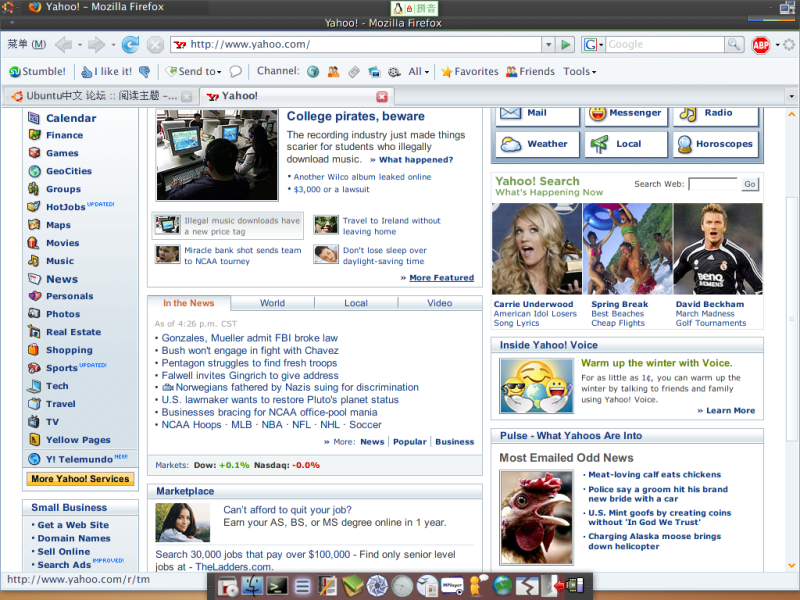This screenshot has height=600, width=800.
Task: Open the Yellow Pages sidebar link
Action: click(x=78, y=440)
